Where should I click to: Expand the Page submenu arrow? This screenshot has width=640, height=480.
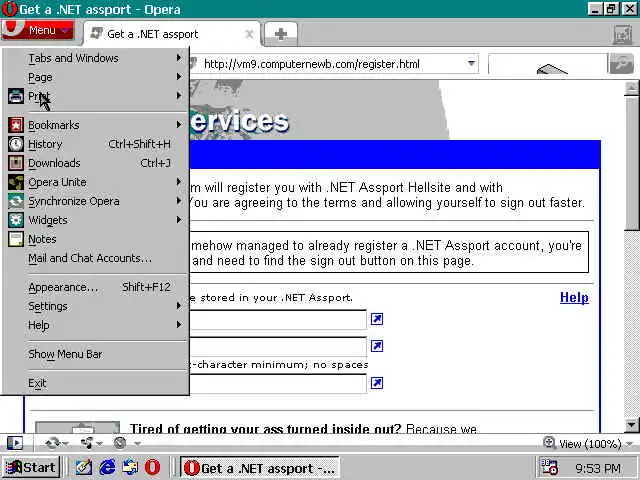pyautogui.click(x=179, y=76)
